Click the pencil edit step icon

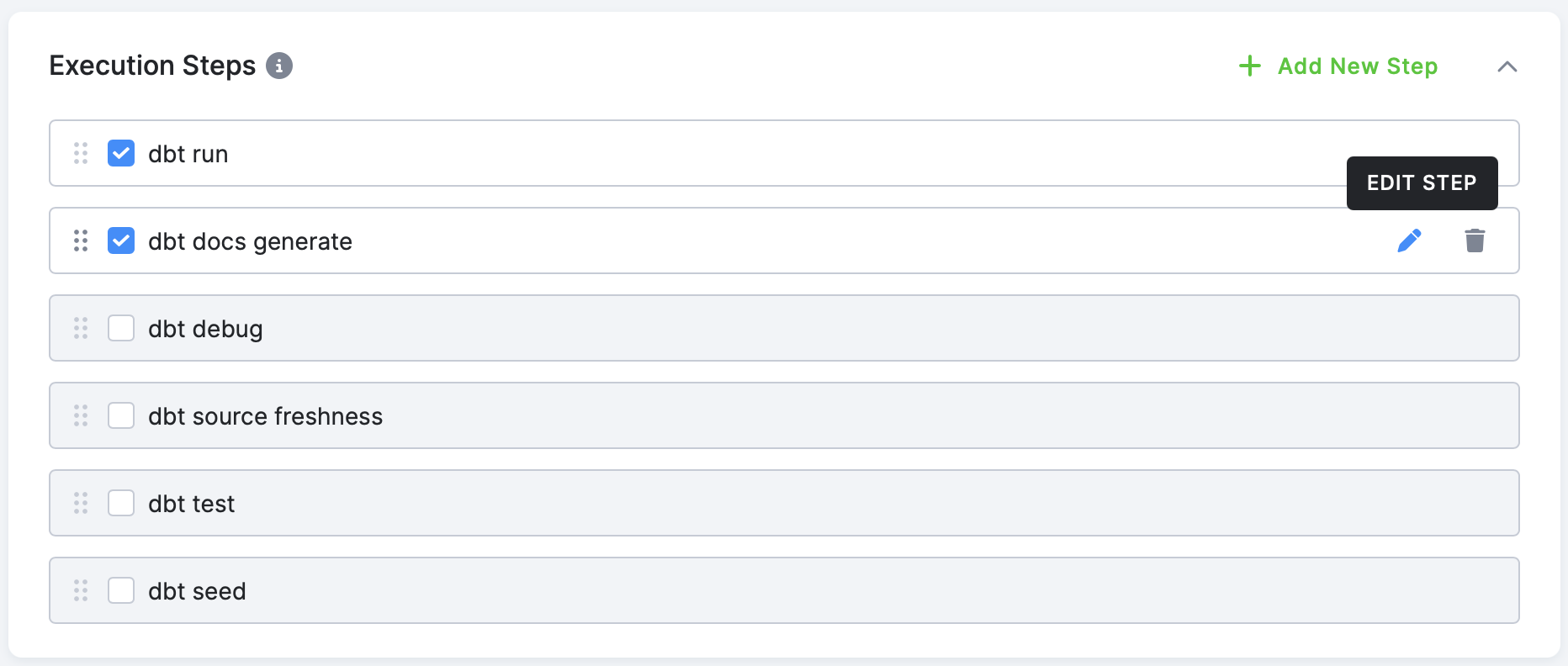point(1409,240)
